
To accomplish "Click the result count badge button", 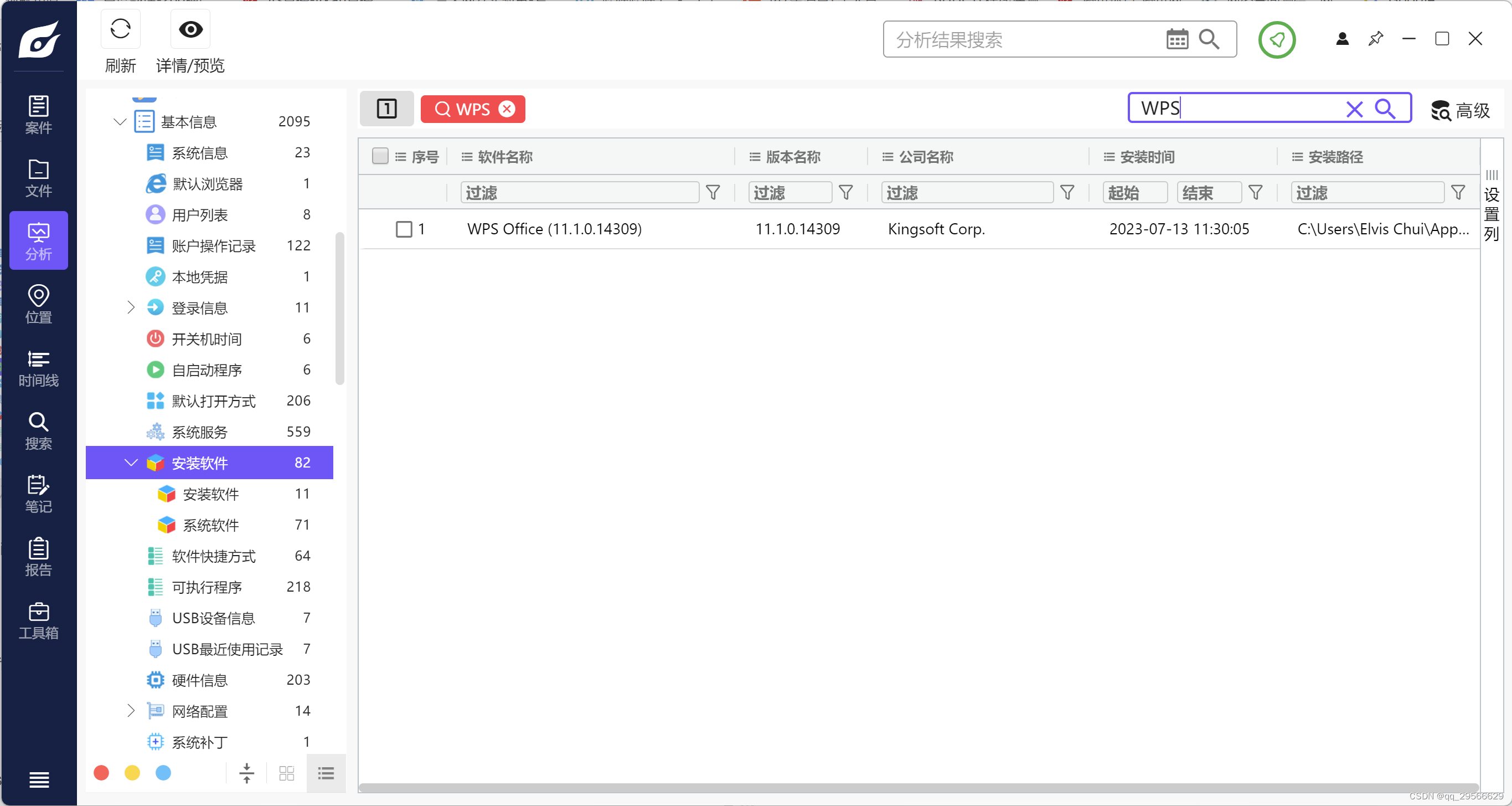I will click(x=387, y=109).
